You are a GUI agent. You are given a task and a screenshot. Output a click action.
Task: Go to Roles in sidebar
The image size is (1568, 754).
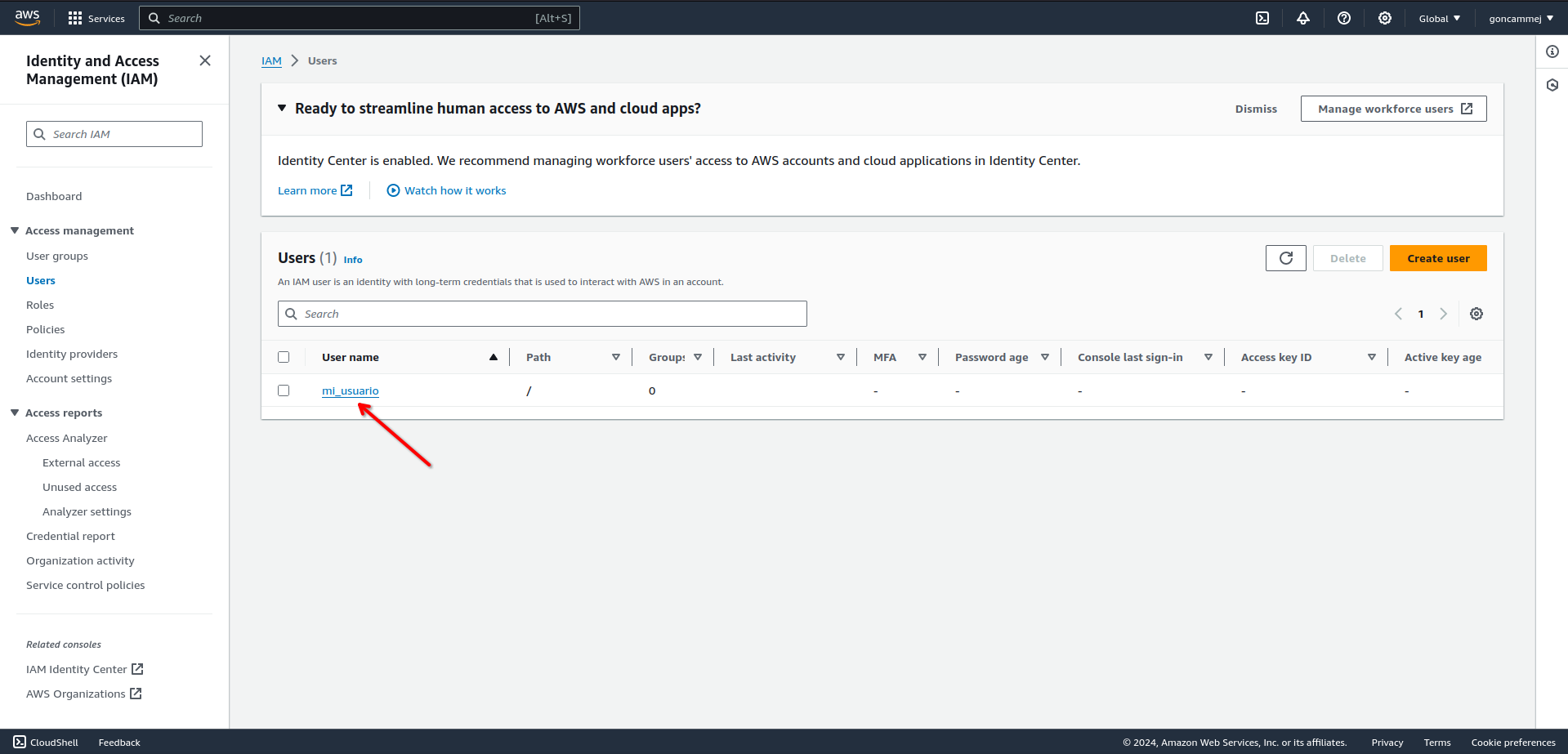pyautogui.click(x=40, y=305)
